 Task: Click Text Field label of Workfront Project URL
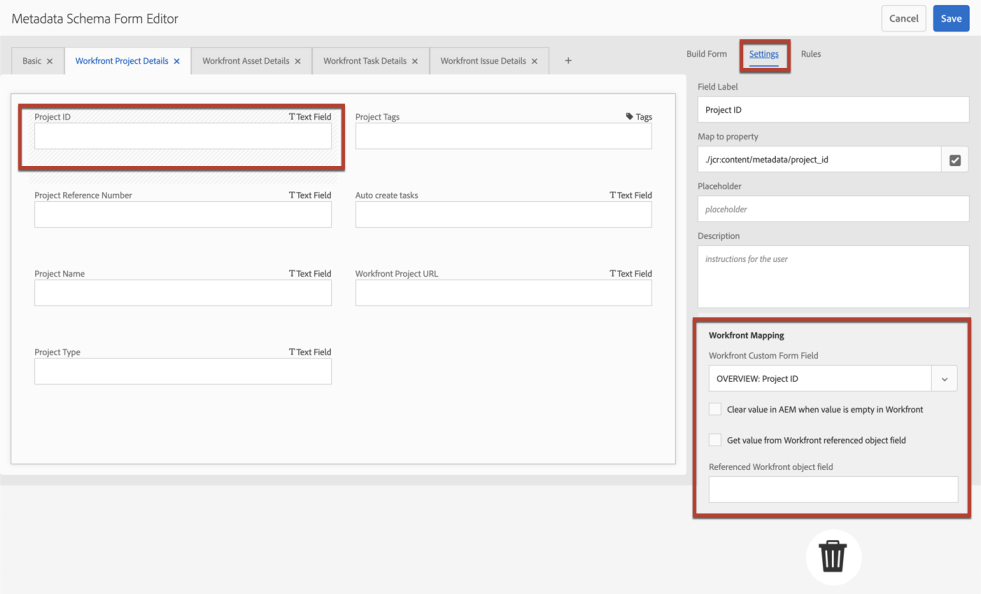(631, 274)
